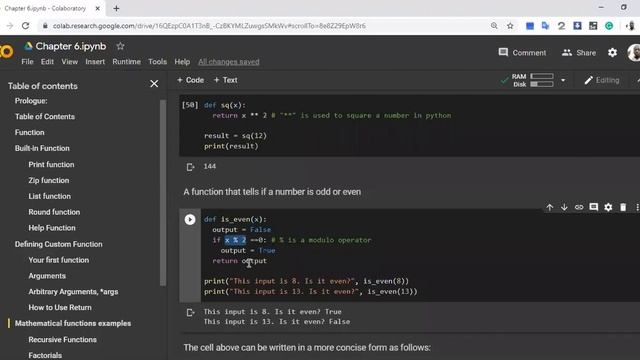Open the Tools menu
The width and height of the screenshot is (640, 360).
point(158,62)
